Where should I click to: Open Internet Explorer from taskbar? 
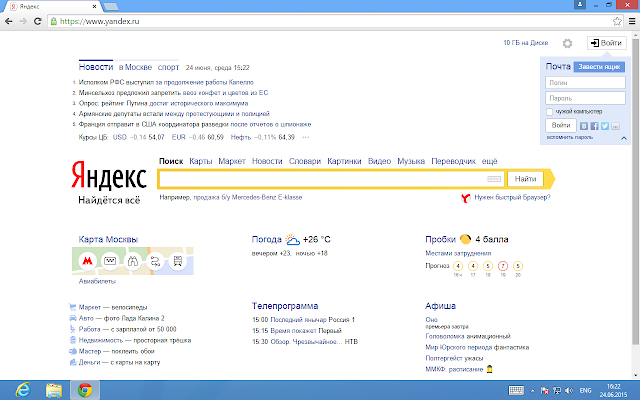point(23,390)
